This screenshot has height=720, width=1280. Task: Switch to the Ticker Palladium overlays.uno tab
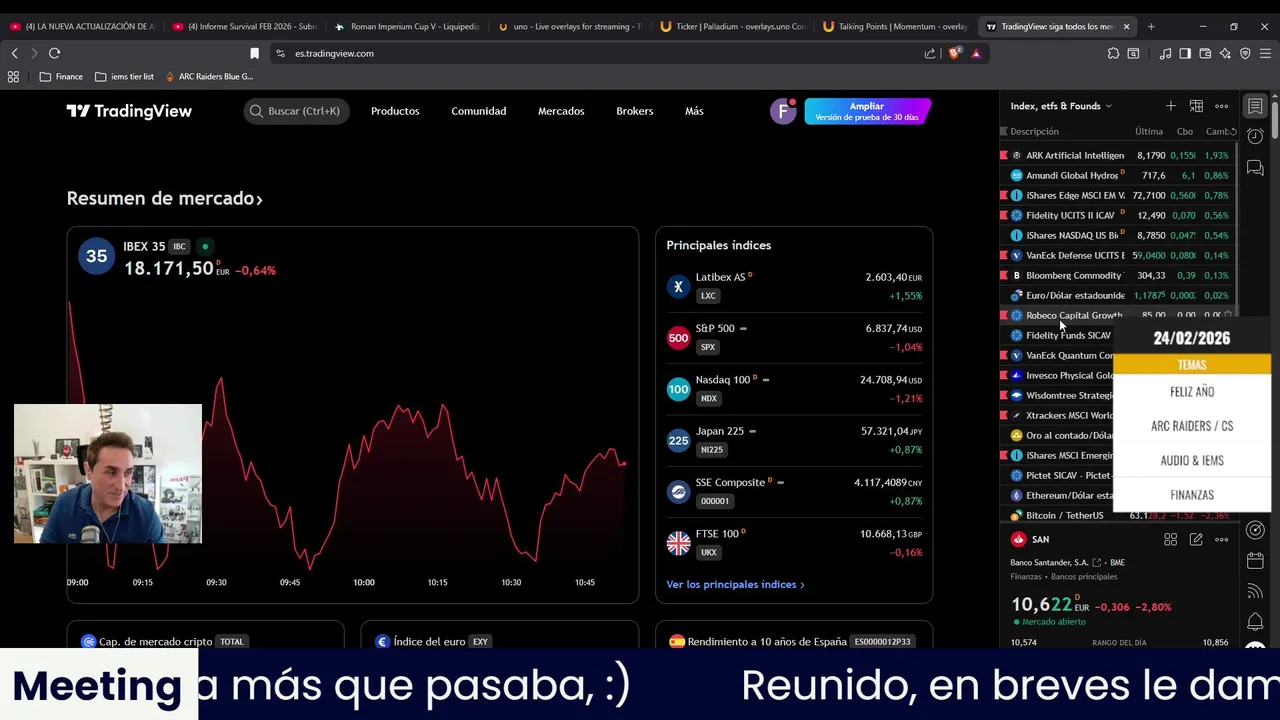733,26
